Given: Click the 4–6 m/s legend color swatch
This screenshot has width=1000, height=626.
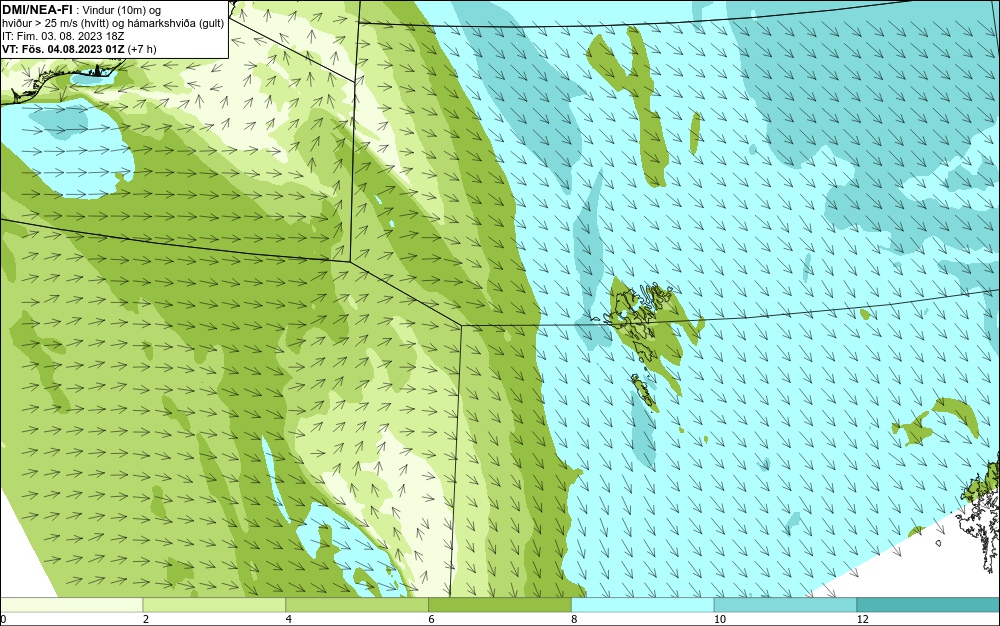Looking at the screenshot, I should click(x=357, y=605).
